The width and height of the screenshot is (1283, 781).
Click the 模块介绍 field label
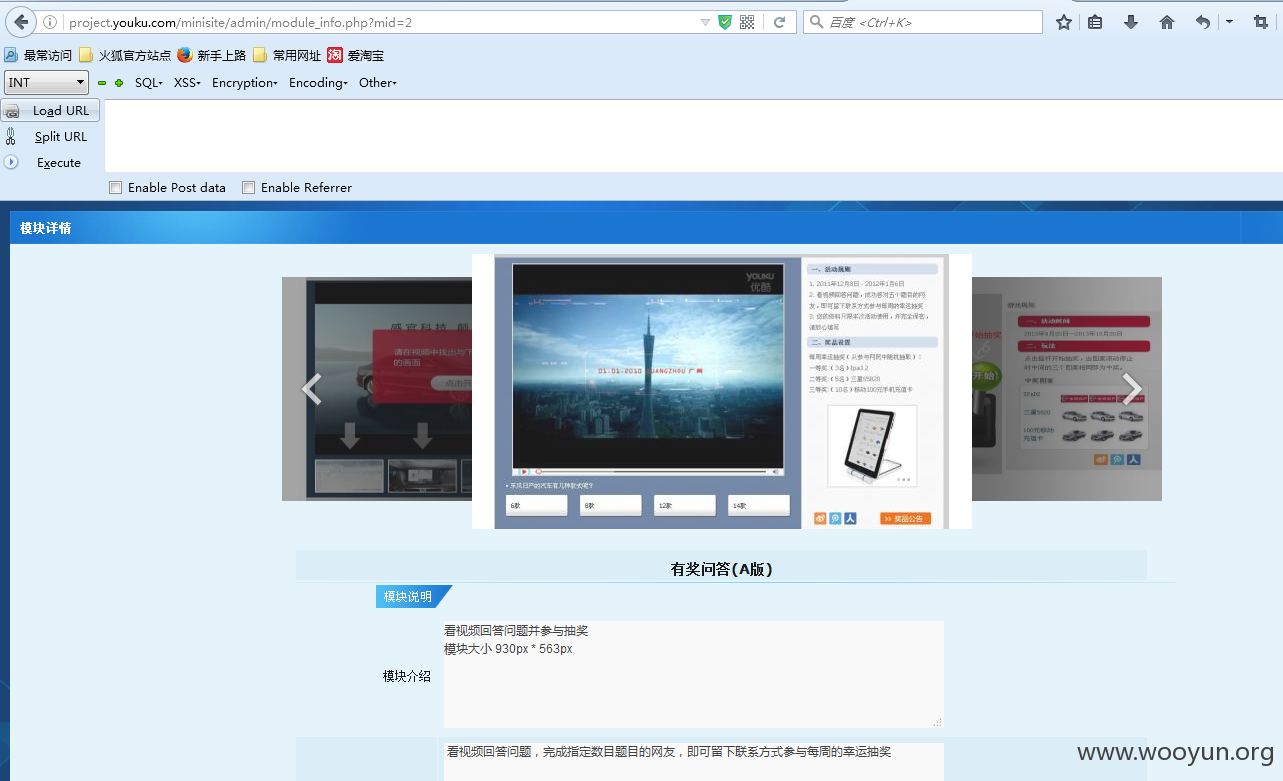pos(407,676)
